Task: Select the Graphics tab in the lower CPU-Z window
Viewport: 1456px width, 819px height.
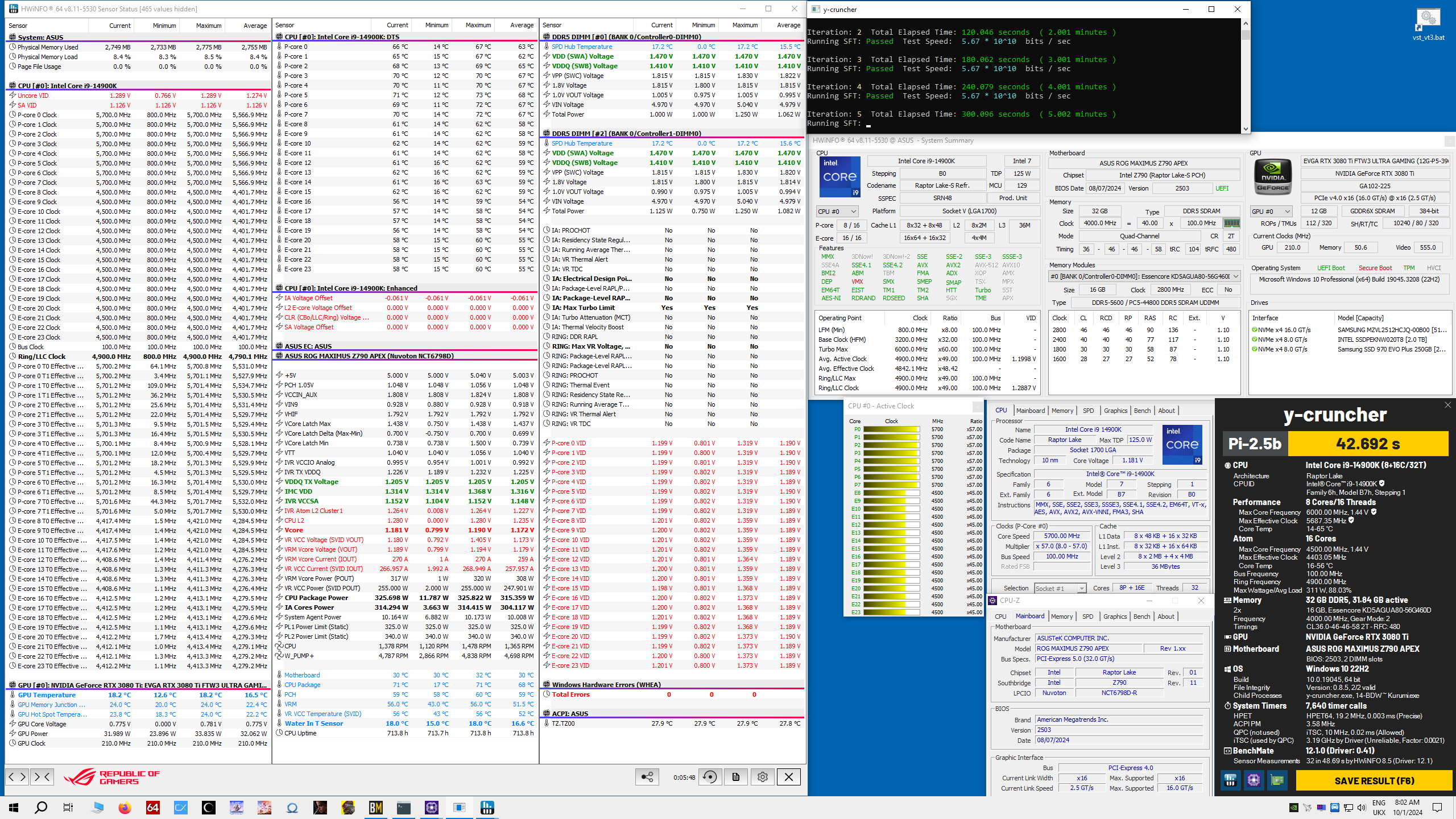Action: pyautogui.click(x=1115, y=617)
